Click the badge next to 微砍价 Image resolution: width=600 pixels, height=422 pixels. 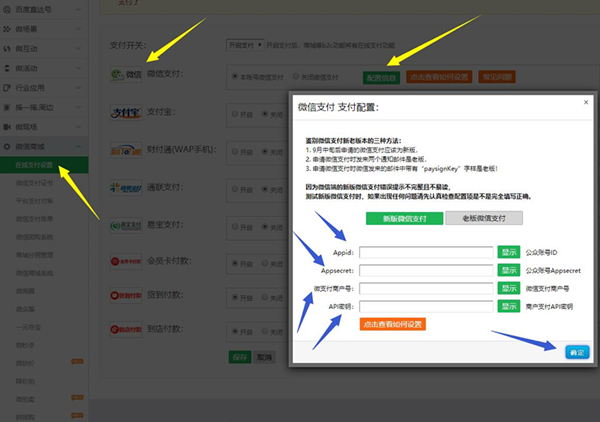[x=77, y=362]
